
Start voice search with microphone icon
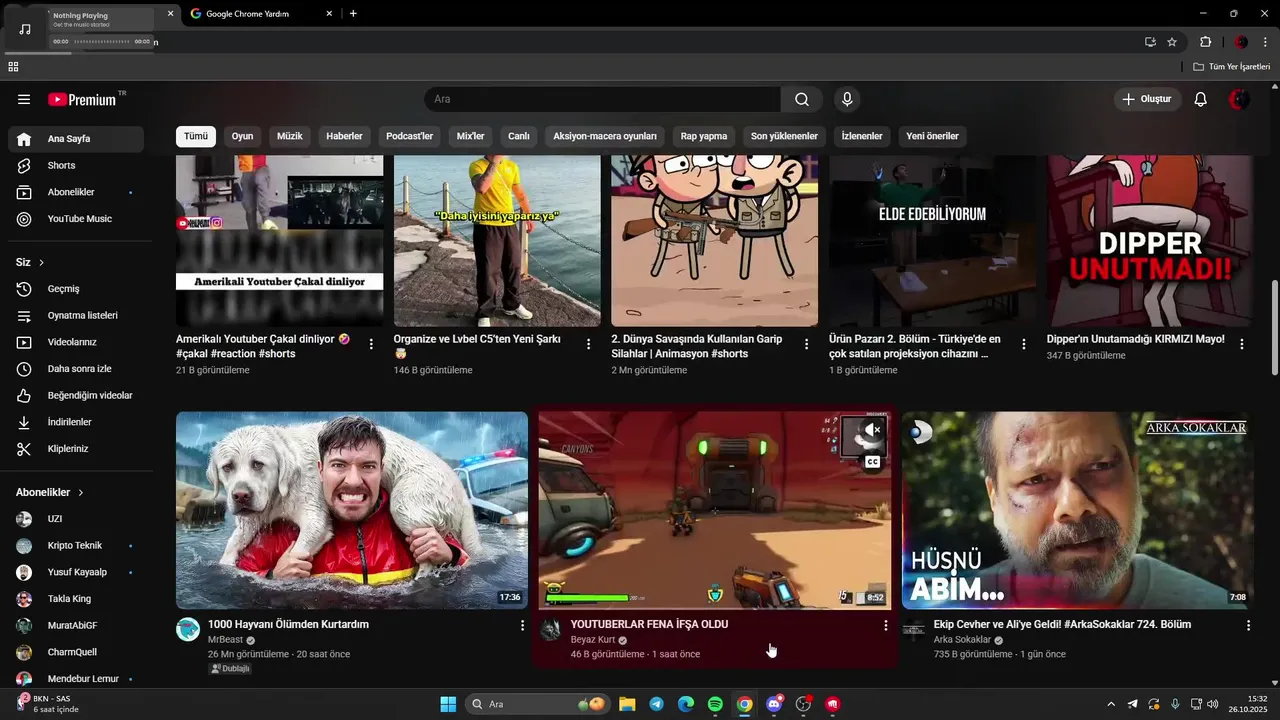847,99
